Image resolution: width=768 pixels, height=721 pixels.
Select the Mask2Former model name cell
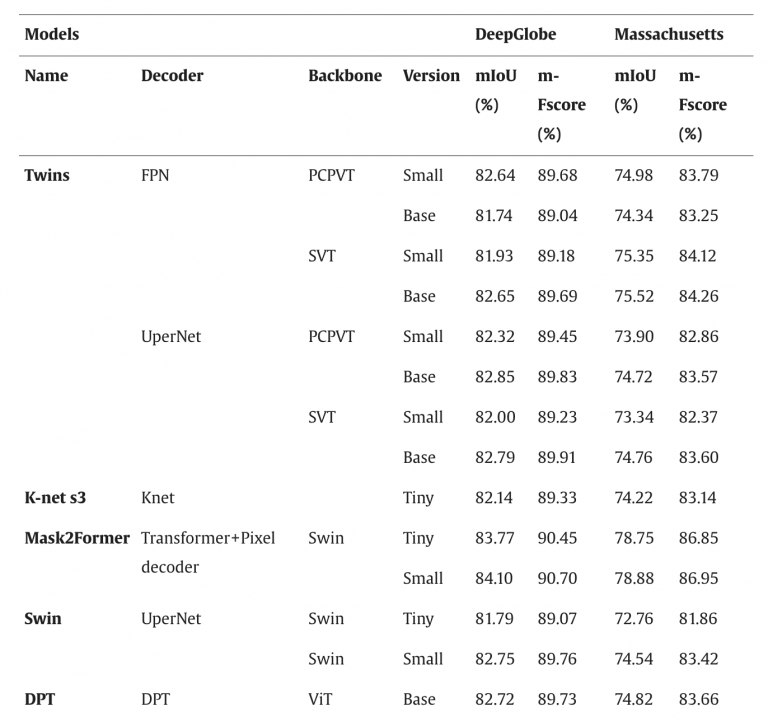pyautogui.click(x=77, y=538)
